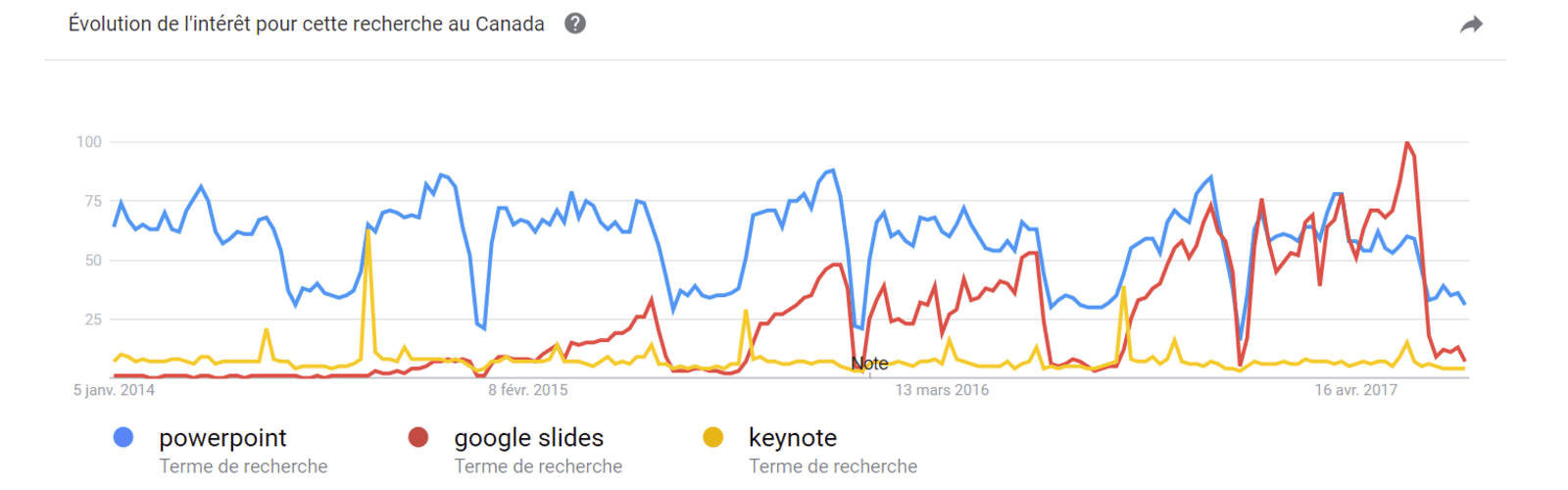
Task: Click the chart title about Canada interest
Action: (306, 24)
